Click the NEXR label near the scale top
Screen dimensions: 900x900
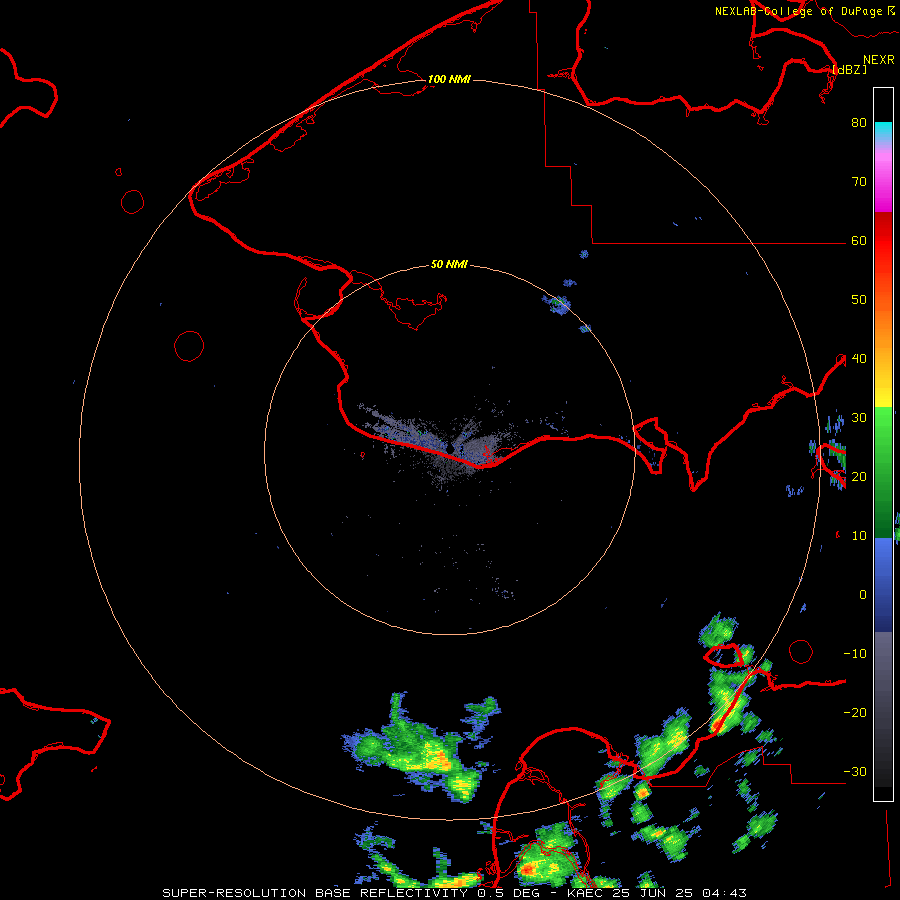pos(879,60)
